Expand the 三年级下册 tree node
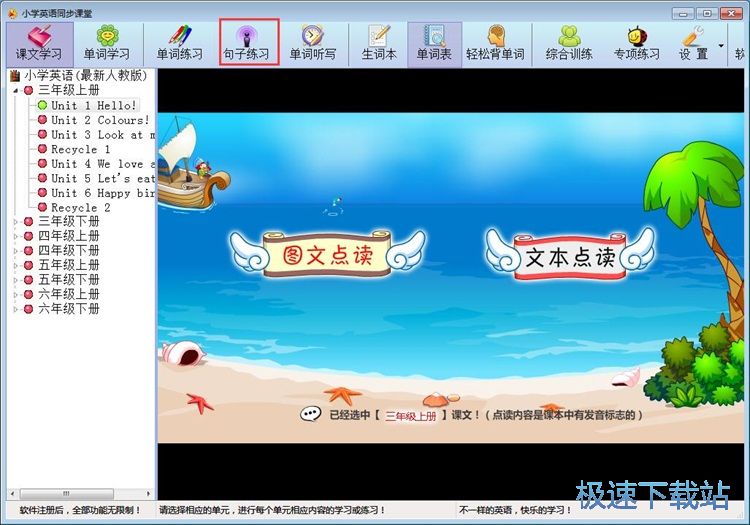 click(x=16, y=222)
